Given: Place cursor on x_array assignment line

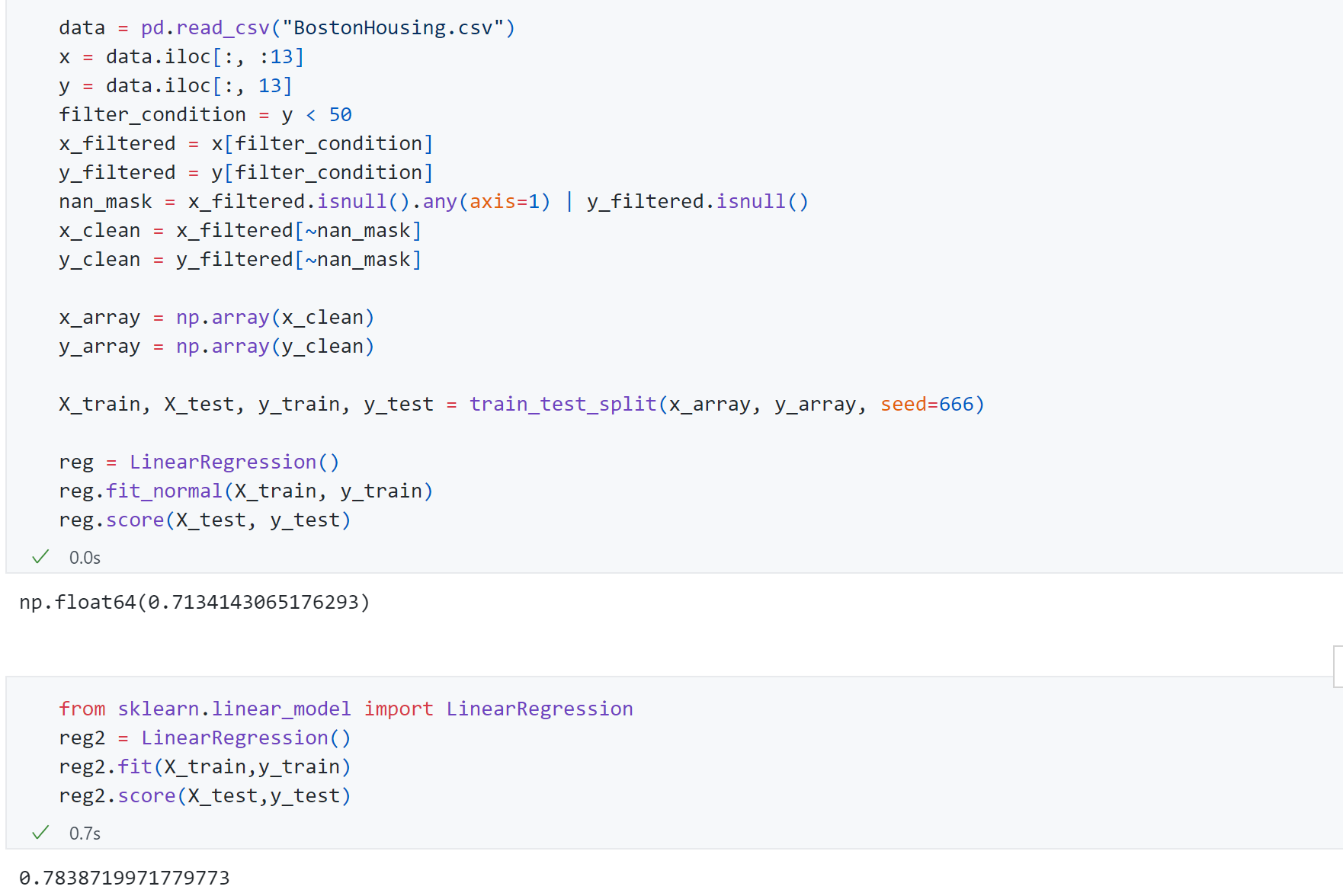Looking at the screenshot, I should pos(216,318).
